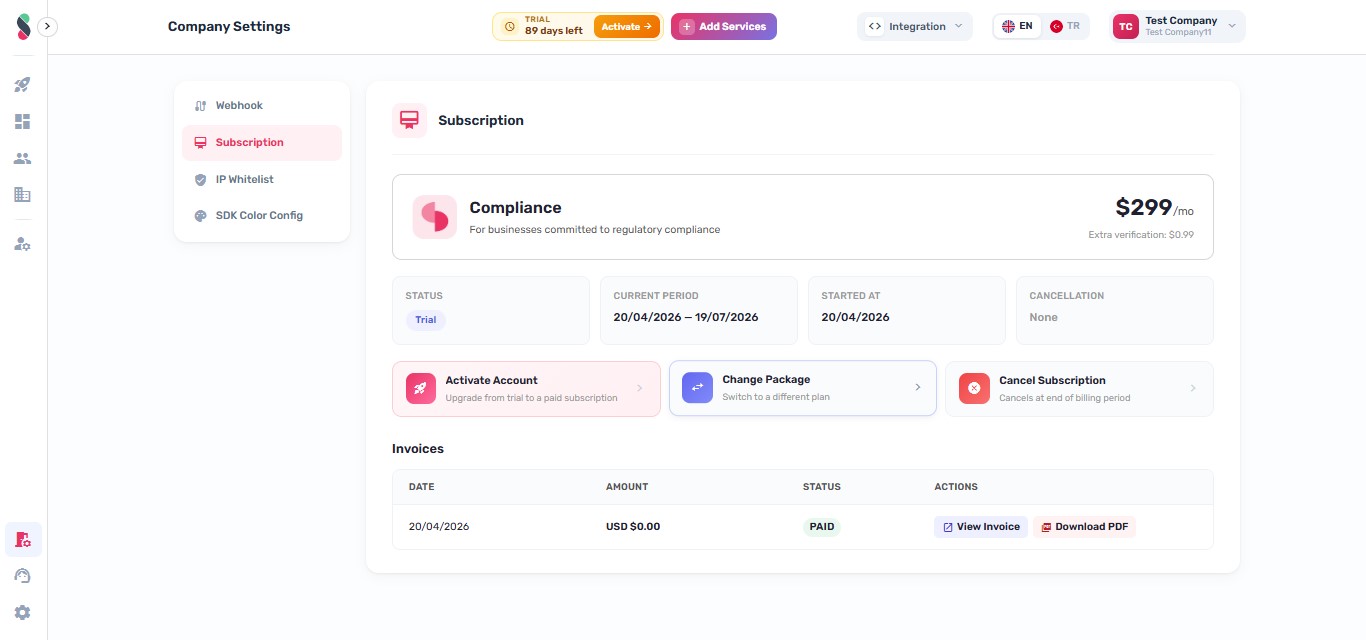Click the chevron on Change Package card
The height and width of the screenshot is (640, 1366).
tap(918, 387)
